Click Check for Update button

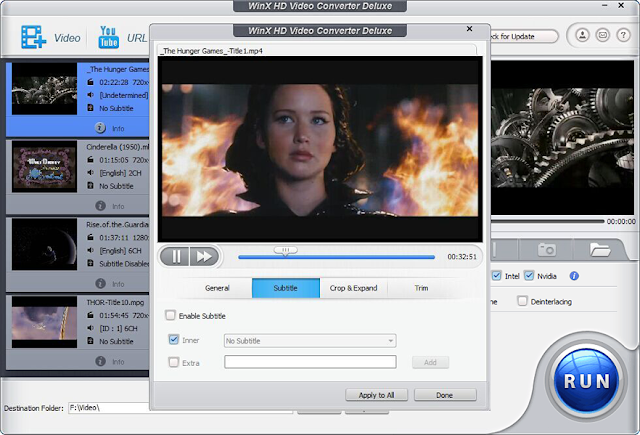click(523, 36)
